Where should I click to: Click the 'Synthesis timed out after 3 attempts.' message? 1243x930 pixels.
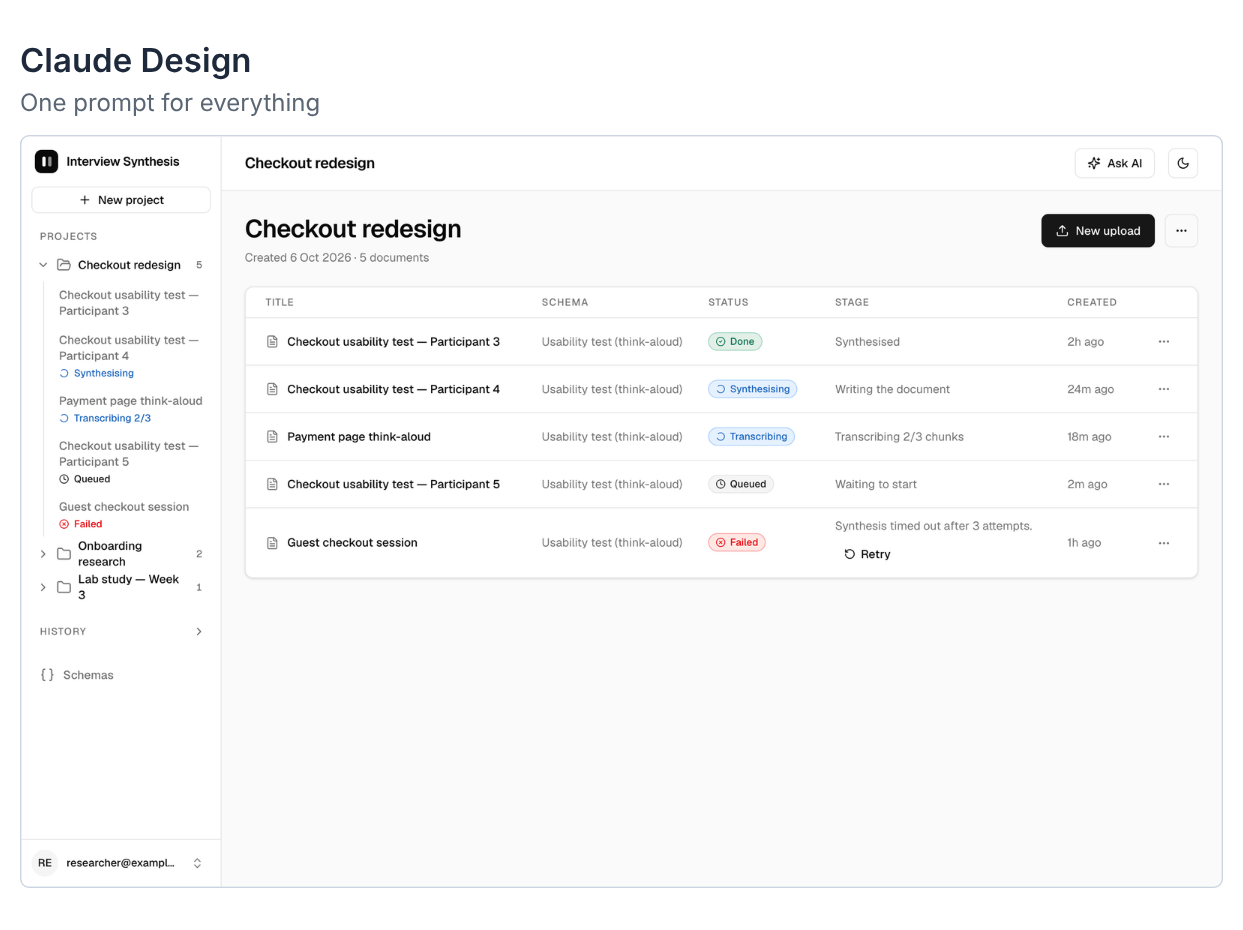934,526
